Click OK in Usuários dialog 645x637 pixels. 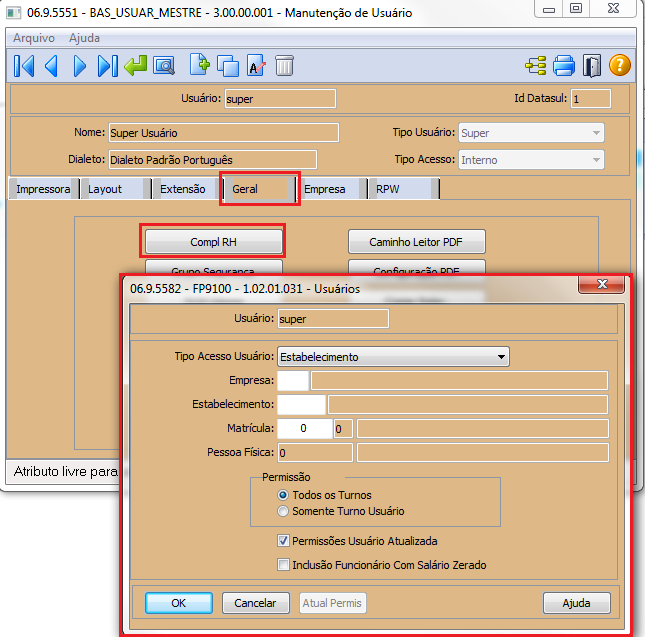click(x=179, y=603)
